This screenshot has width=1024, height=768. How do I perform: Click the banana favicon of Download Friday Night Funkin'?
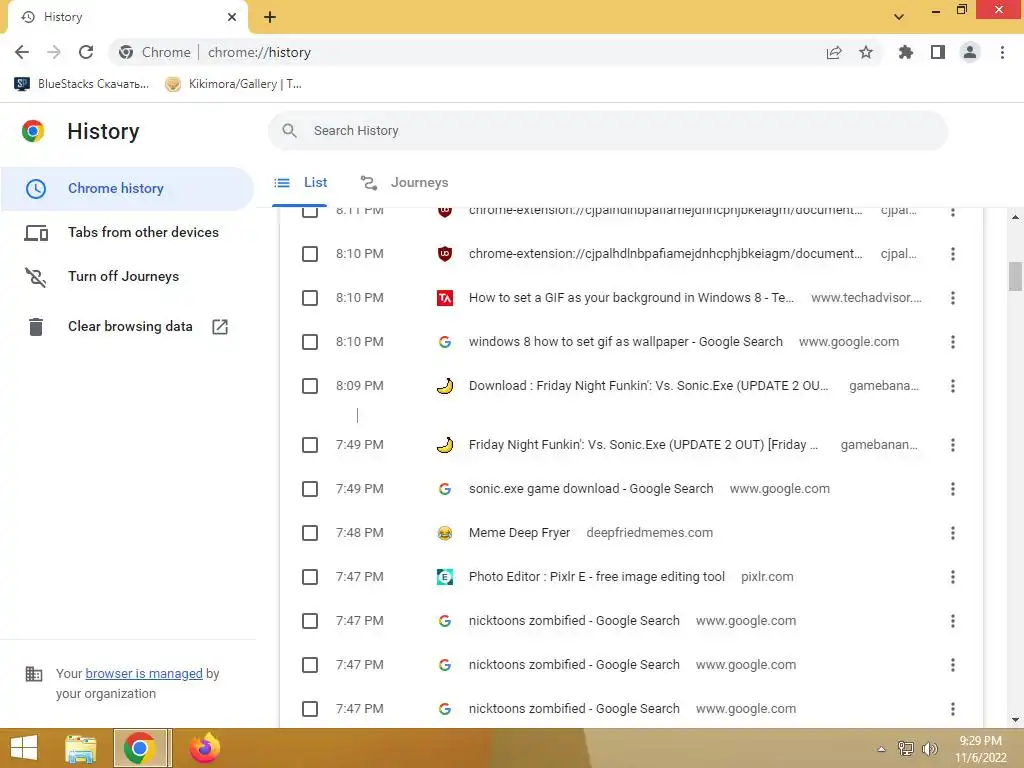pos(445,386)
